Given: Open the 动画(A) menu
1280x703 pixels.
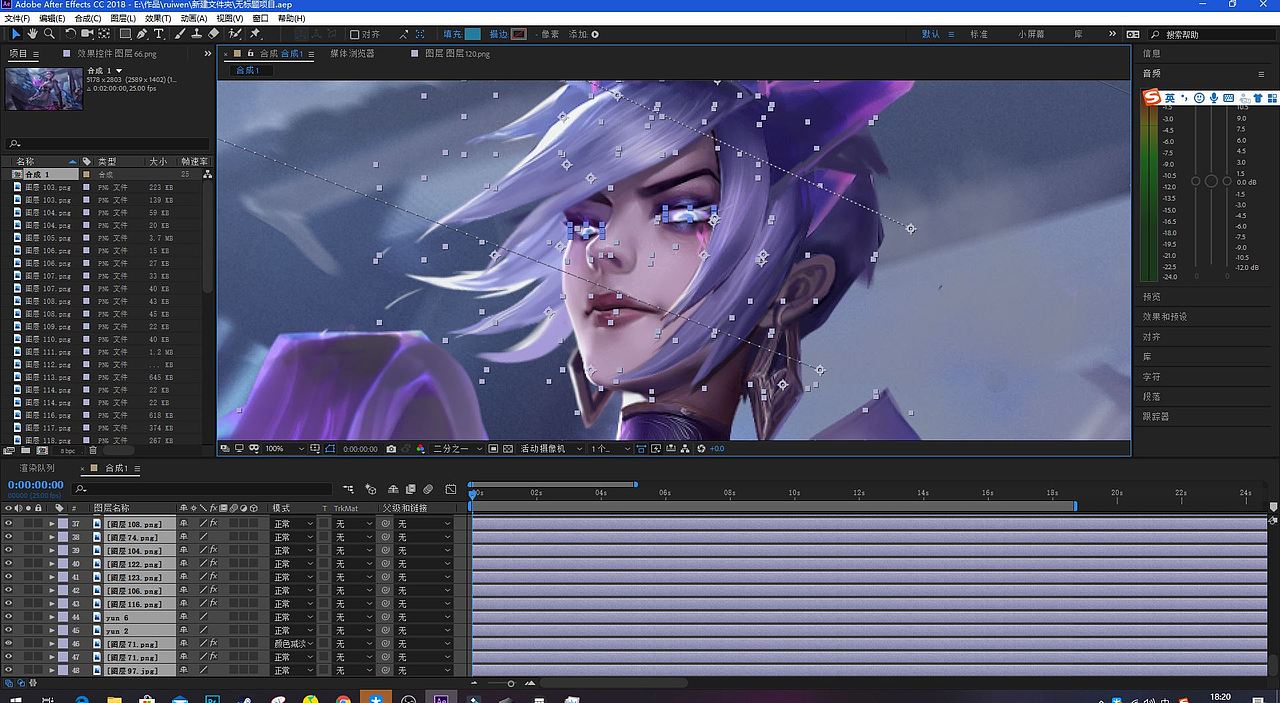Looking at the screenshot, I should point(194,18).
